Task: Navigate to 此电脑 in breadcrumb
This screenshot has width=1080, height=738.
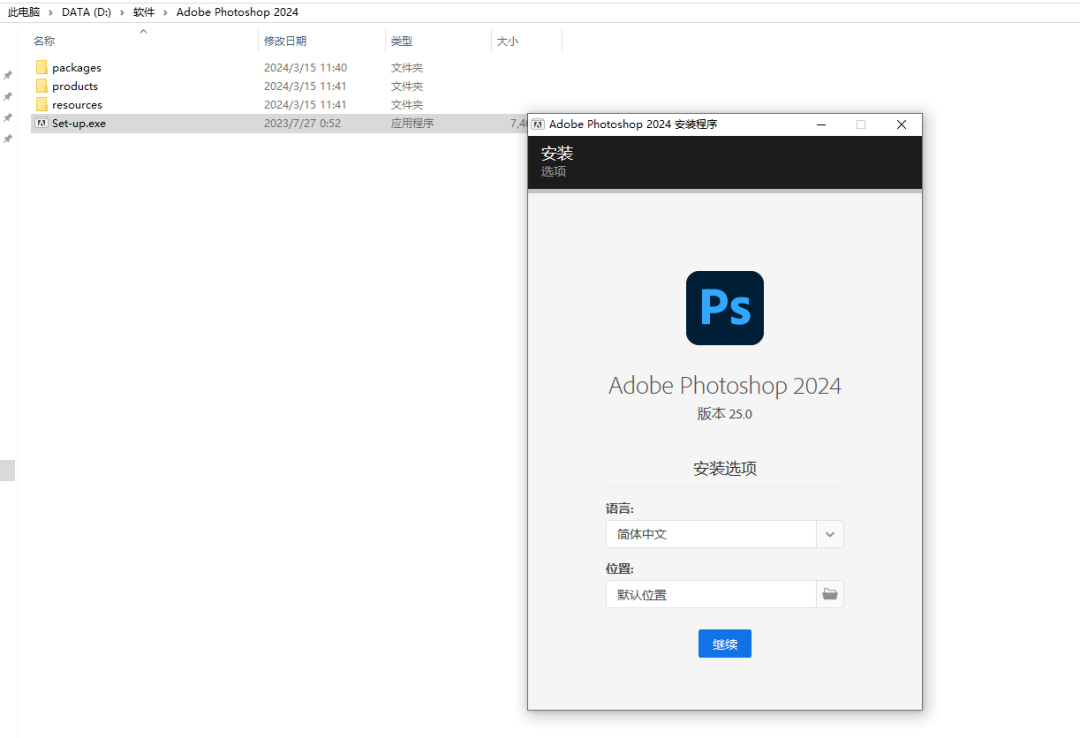Action: (x=24, y=12)
